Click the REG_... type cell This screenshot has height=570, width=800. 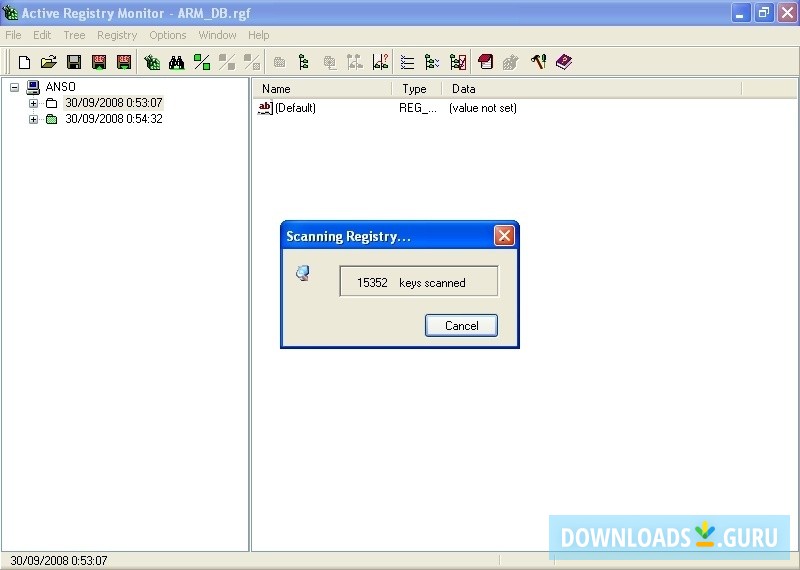point(418,108)
